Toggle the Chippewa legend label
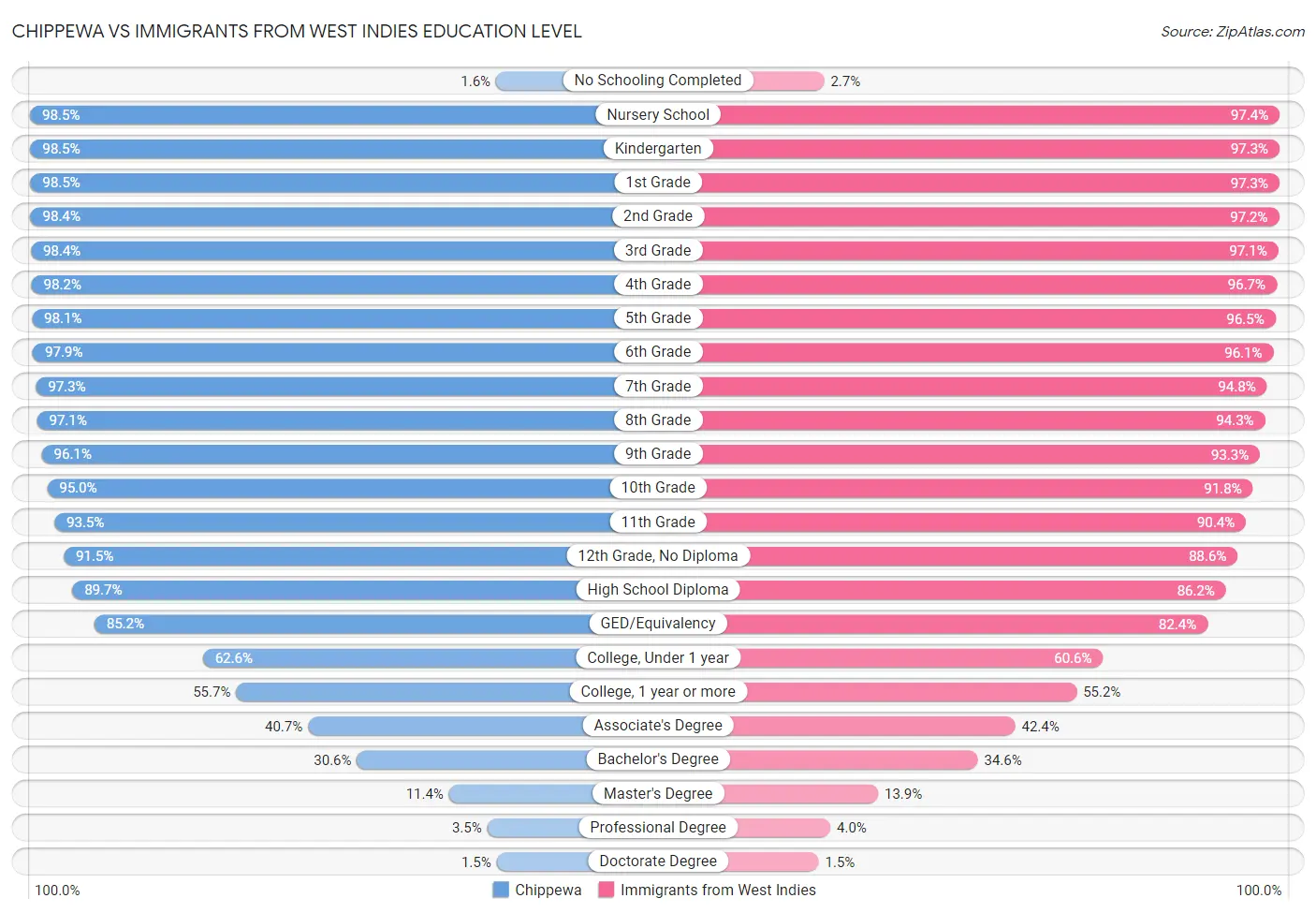 tap(548, 890)
